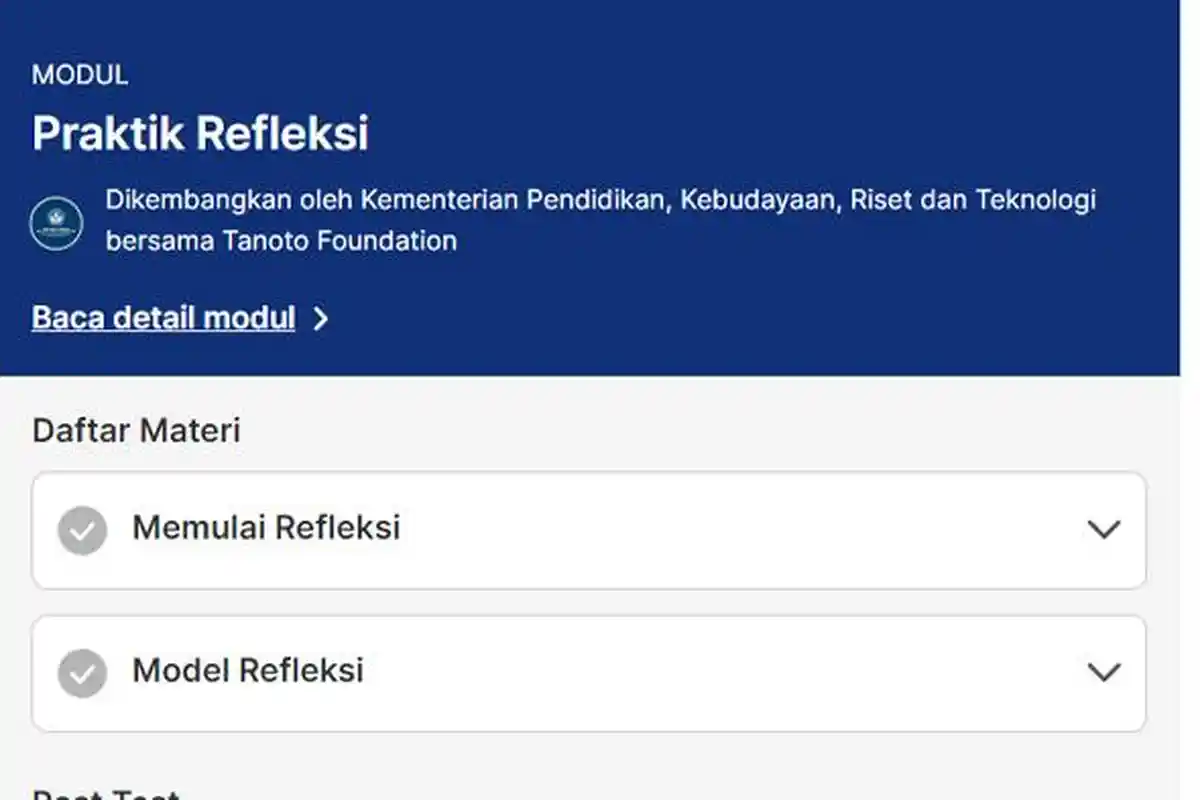The width and height of the screenshot is (1200, 800).
Task: Tap the gray completion circle on the second materi card
Action: (x=83, y=673)
